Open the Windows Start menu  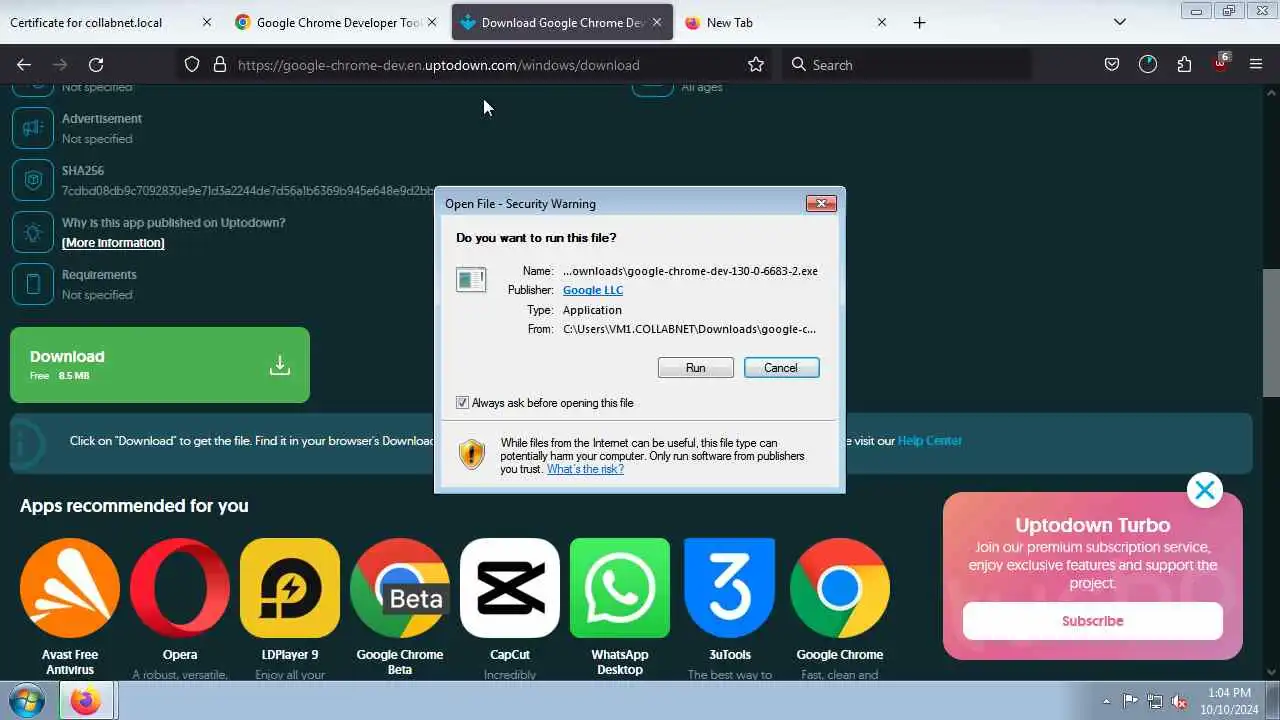coord(27,701)
